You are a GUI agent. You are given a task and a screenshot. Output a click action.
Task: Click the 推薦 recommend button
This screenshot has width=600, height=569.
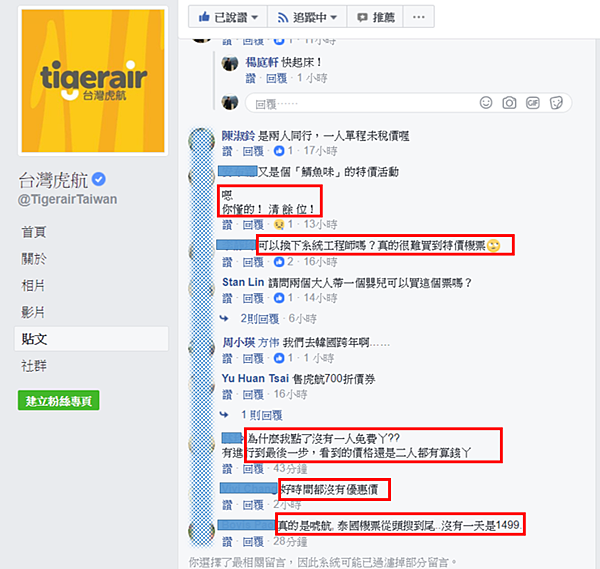[375, 17]
